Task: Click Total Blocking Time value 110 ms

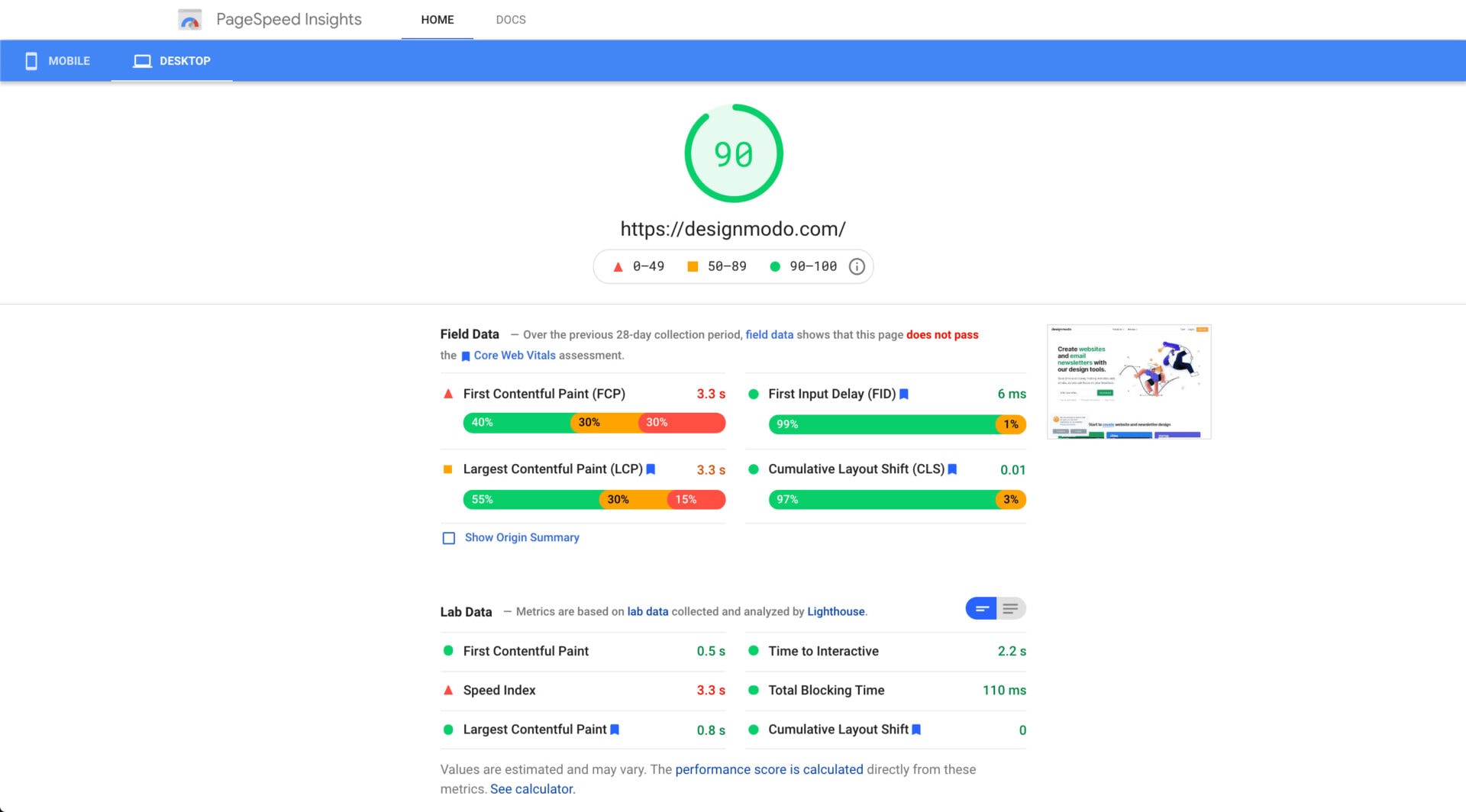Action: (1004, 690)
